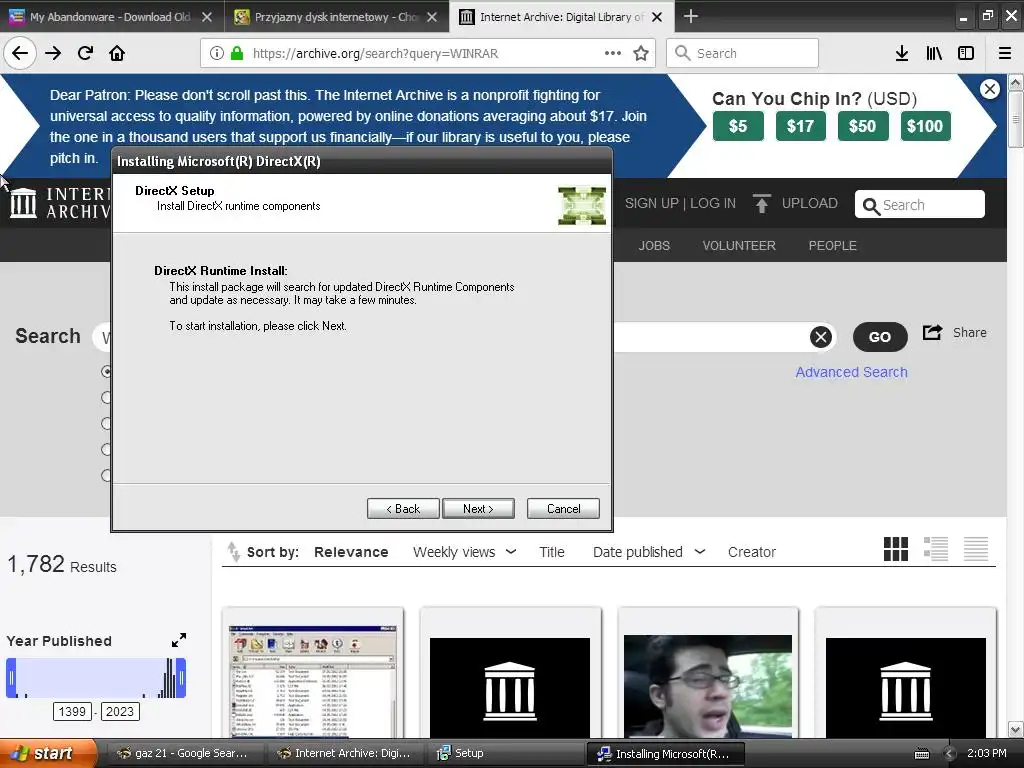Image resolution: width=1024 pixels, height=768 pixels.
Task: Open the Firefox hamburger menu
Action: 1005,54
